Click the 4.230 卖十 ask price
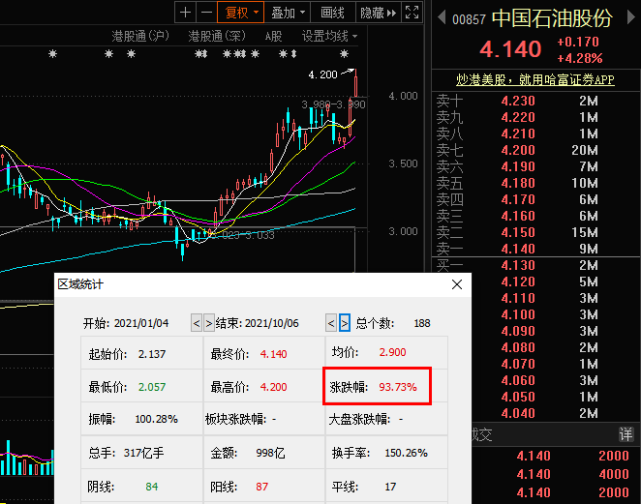Viewport: 641px width, 504px height. point(518,101)
